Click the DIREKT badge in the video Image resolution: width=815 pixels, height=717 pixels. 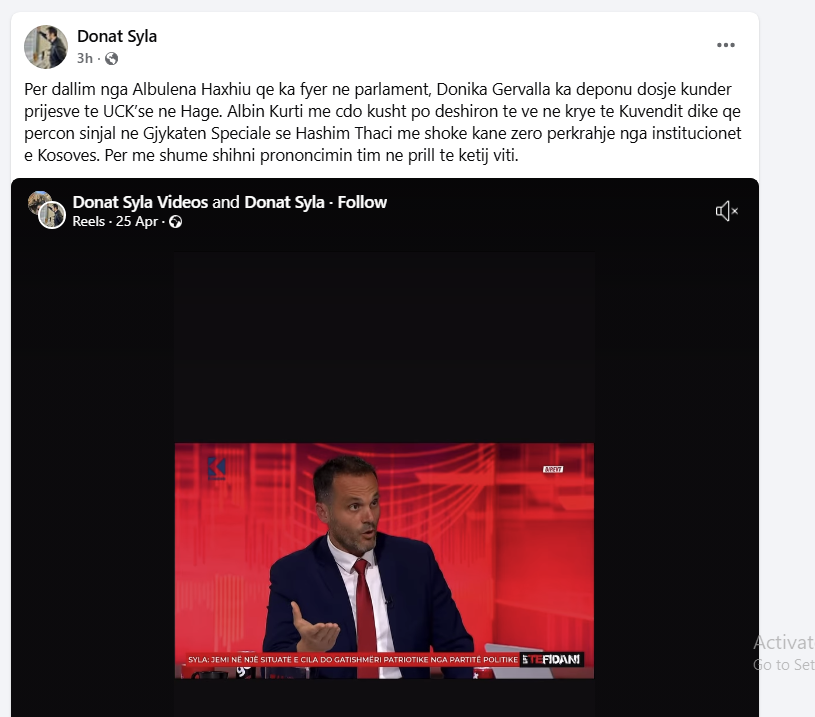point(553,469)
